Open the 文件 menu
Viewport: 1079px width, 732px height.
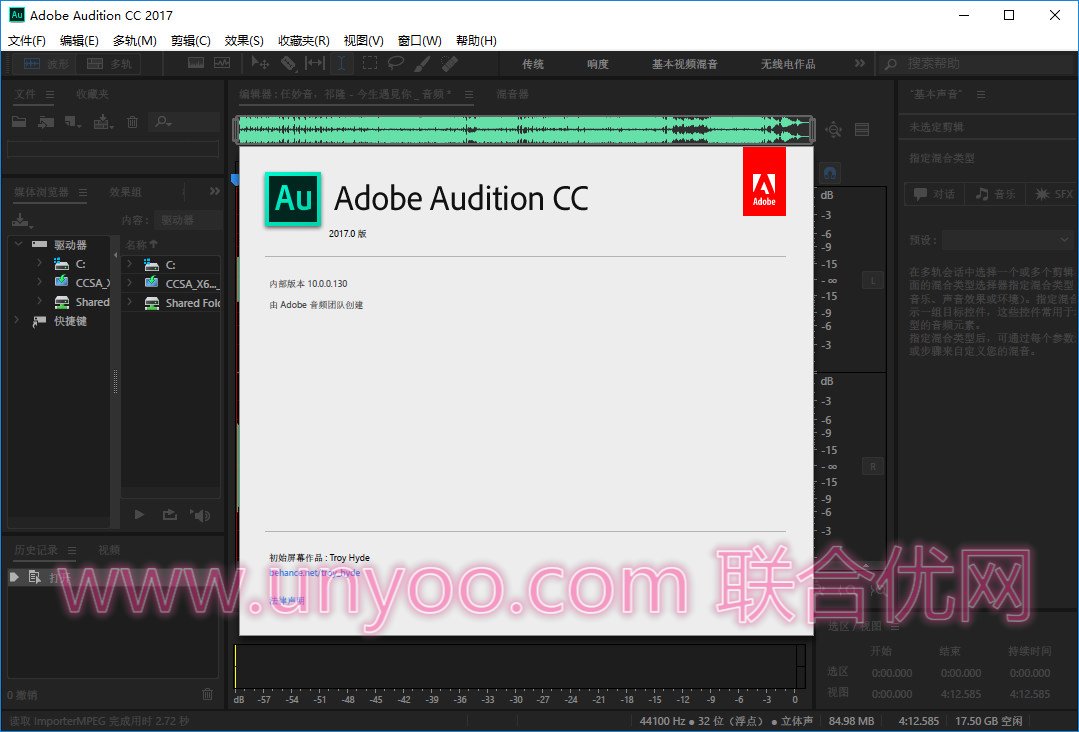[x=27, y=41]
